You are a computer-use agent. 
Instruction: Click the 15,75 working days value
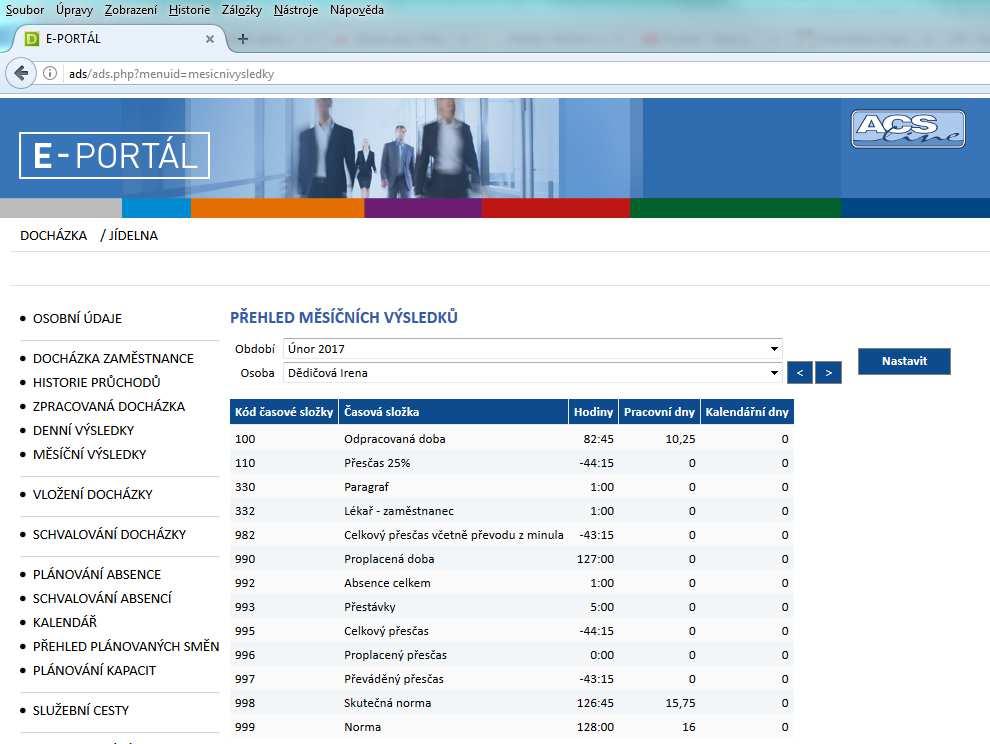coord(680,703)
